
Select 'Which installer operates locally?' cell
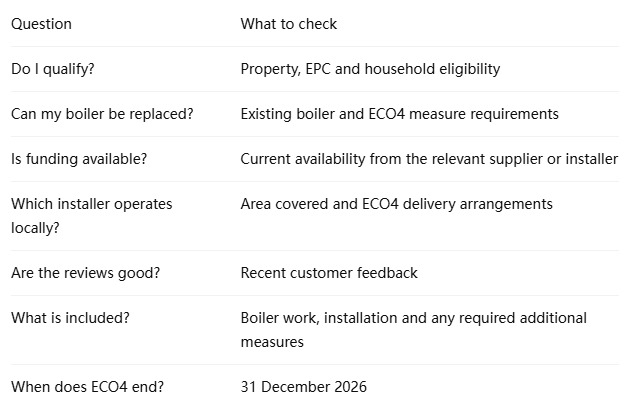[92, 216]
